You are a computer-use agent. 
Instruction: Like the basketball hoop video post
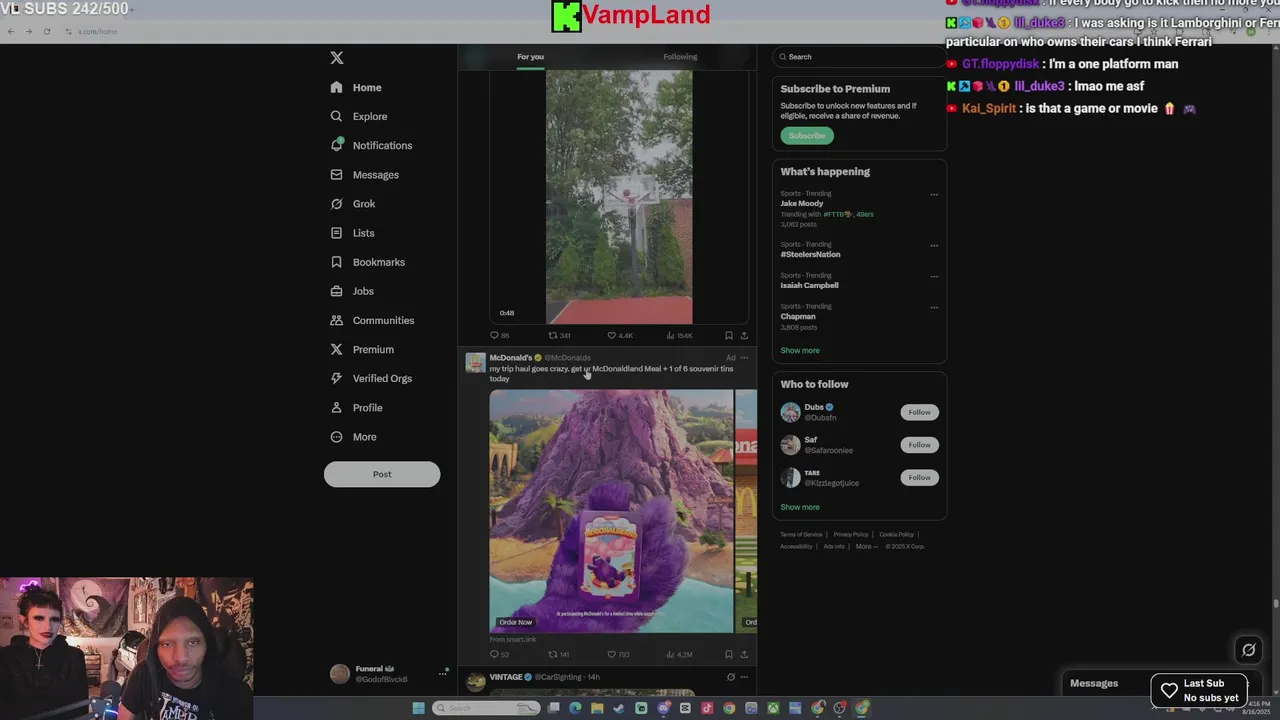(620, 336)
